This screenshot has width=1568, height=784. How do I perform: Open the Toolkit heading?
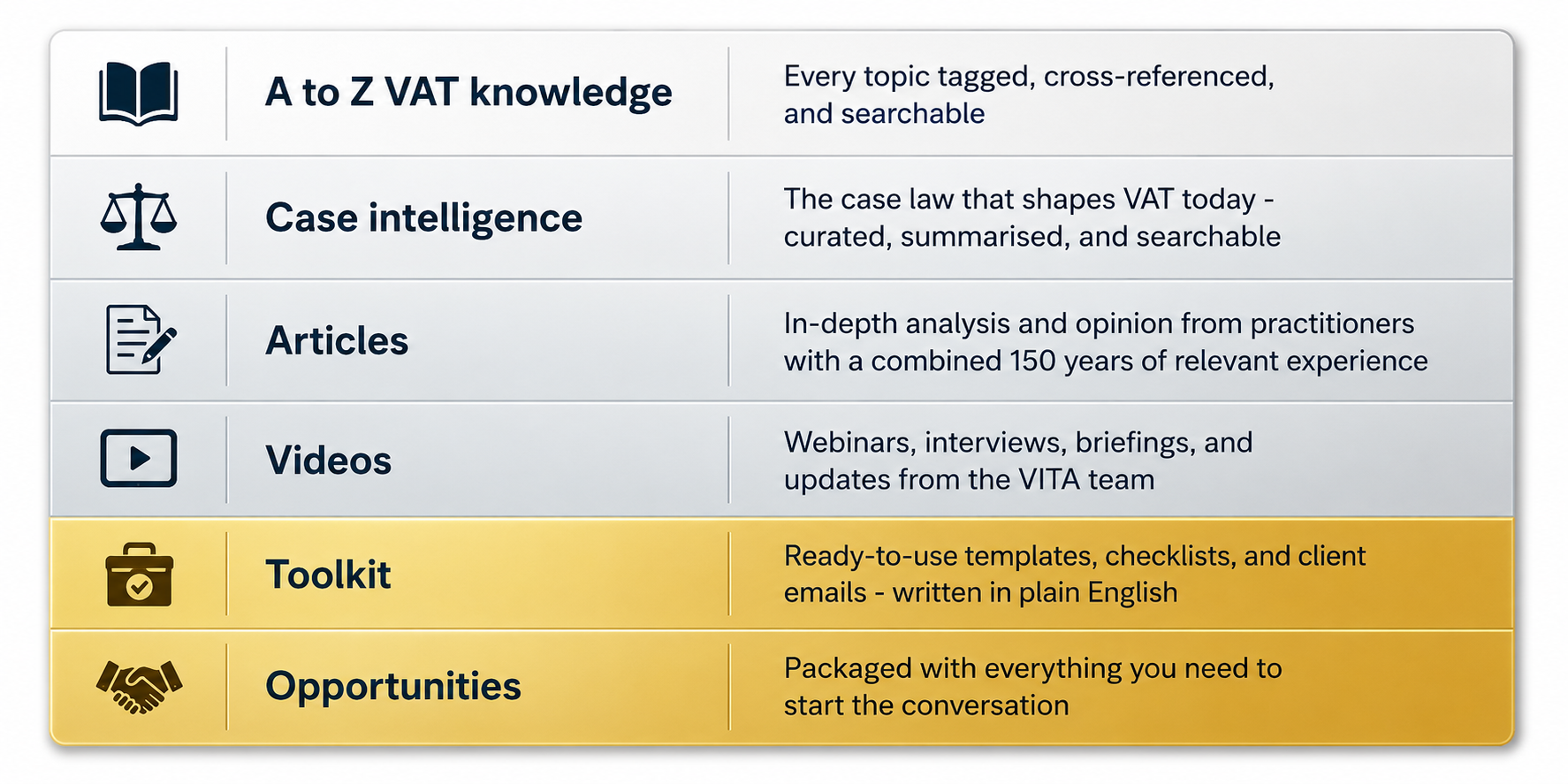(x=328, y=575)
